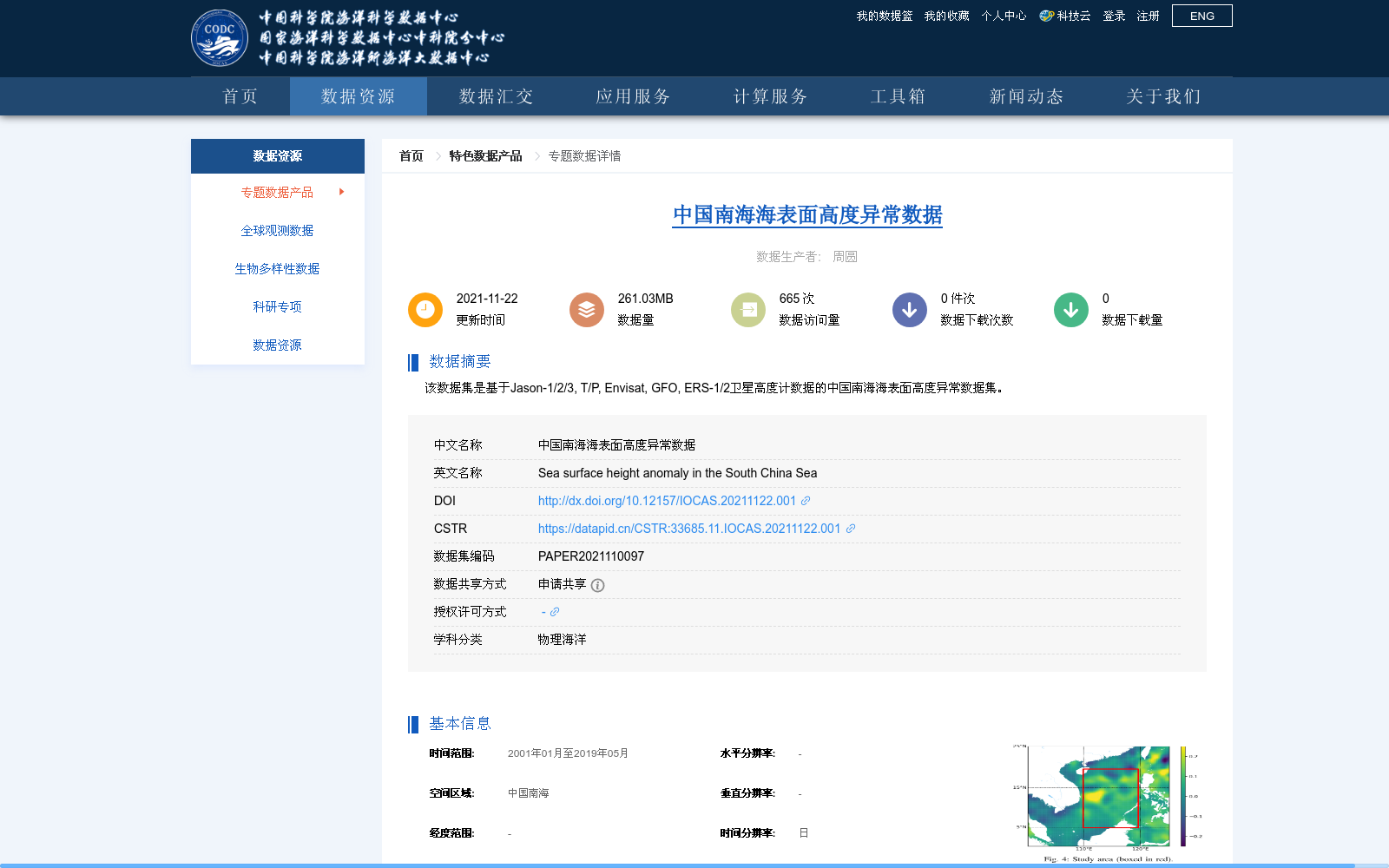Click the green data-visits icon
This screenshot has width=1389, height=868.
click(748, 310)
